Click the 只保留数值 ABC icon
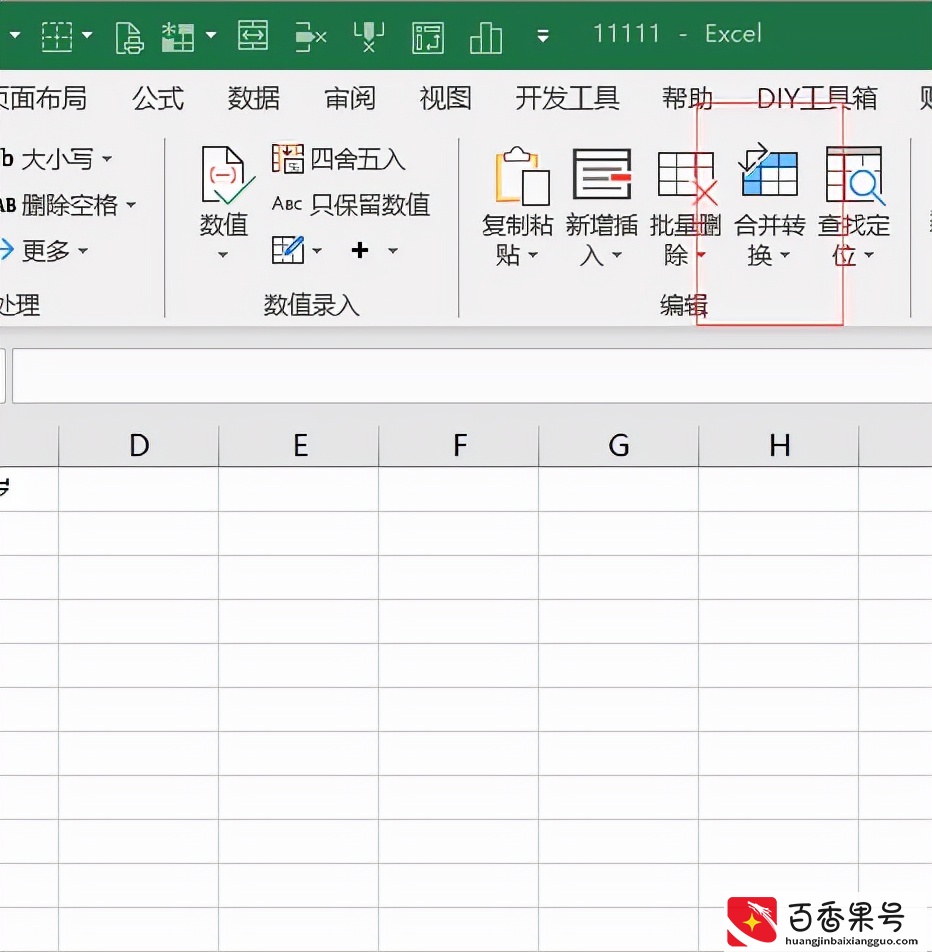This screenshot has height=952, width=932. (287, 203)
